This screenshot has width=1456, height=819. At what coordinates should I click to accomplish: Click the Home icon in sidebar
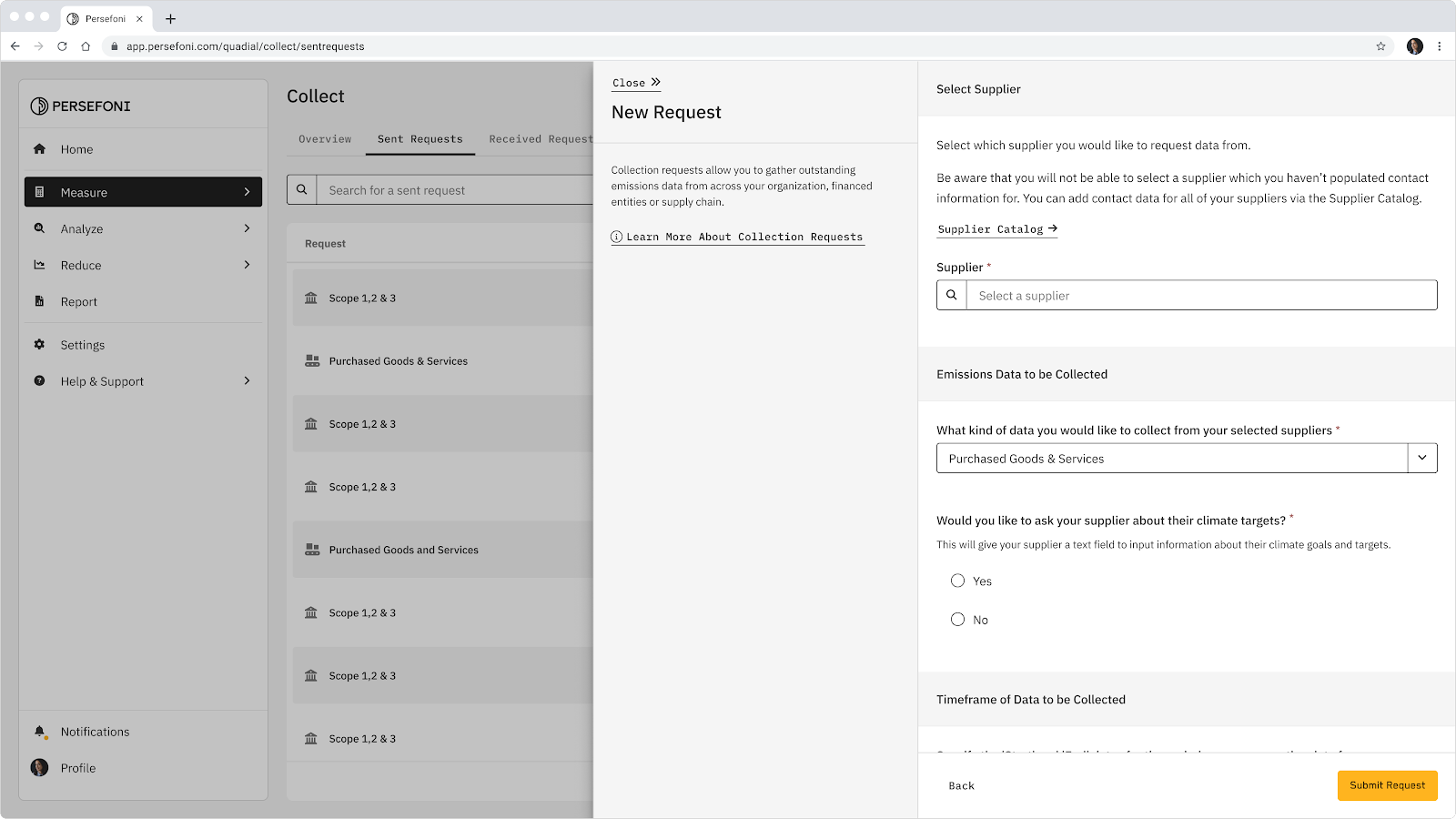pyautogui.click(x=39, y=149)
